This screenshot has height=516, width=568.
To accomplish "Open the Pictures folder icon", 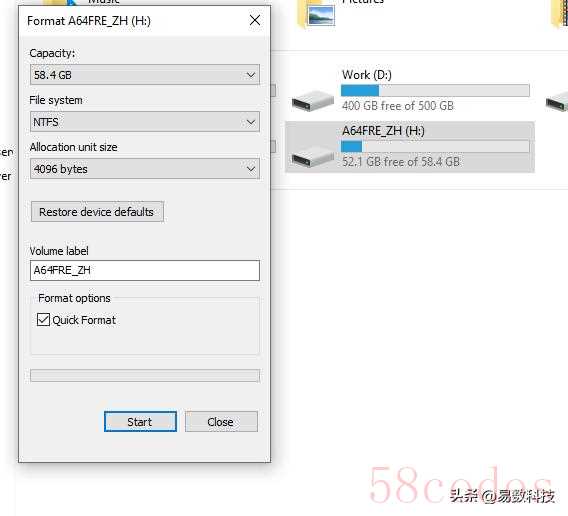I will pyautogui.click(x=316, y=14).
